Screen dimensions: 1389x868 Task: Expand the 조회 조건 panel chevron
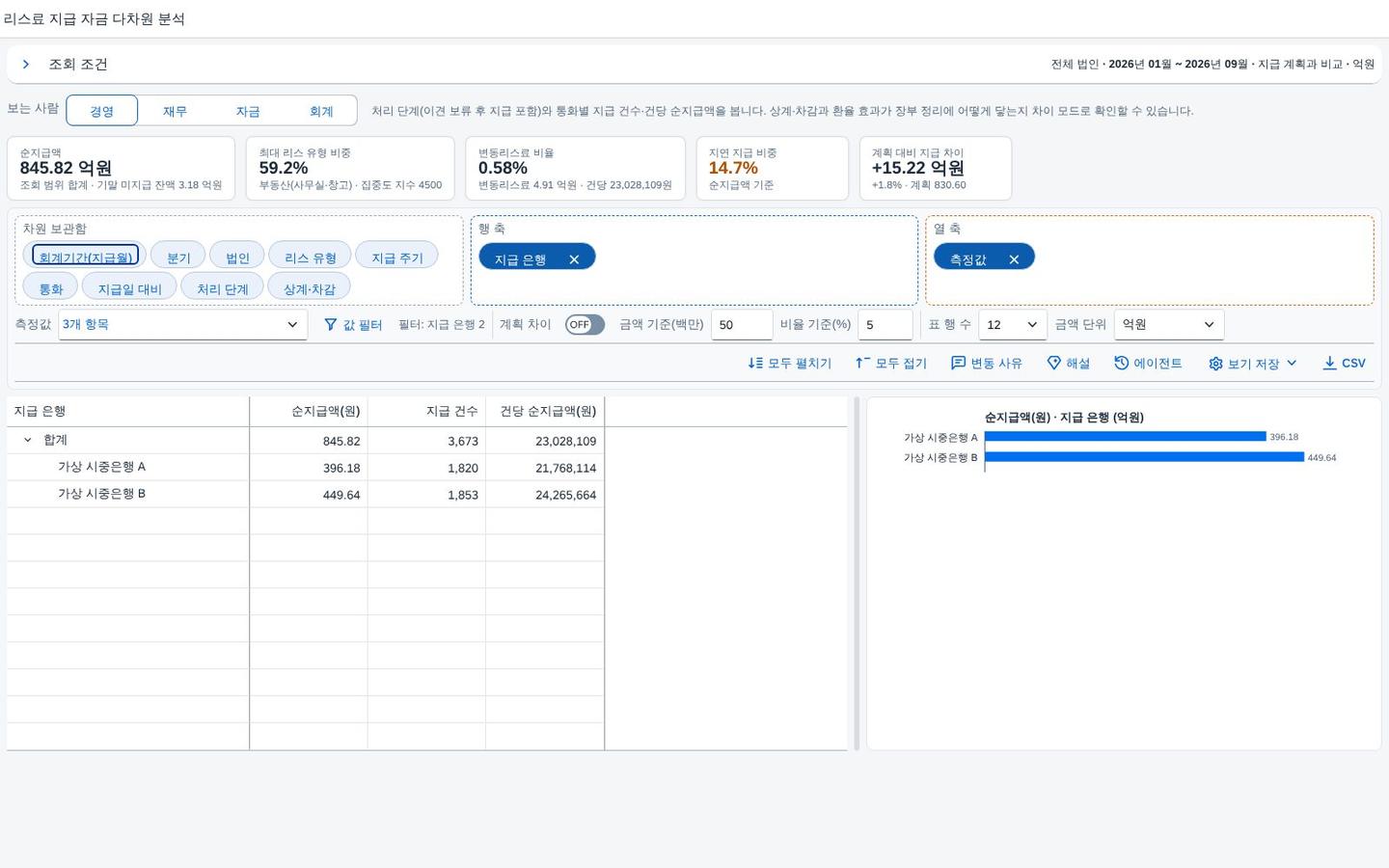[26, 65]
